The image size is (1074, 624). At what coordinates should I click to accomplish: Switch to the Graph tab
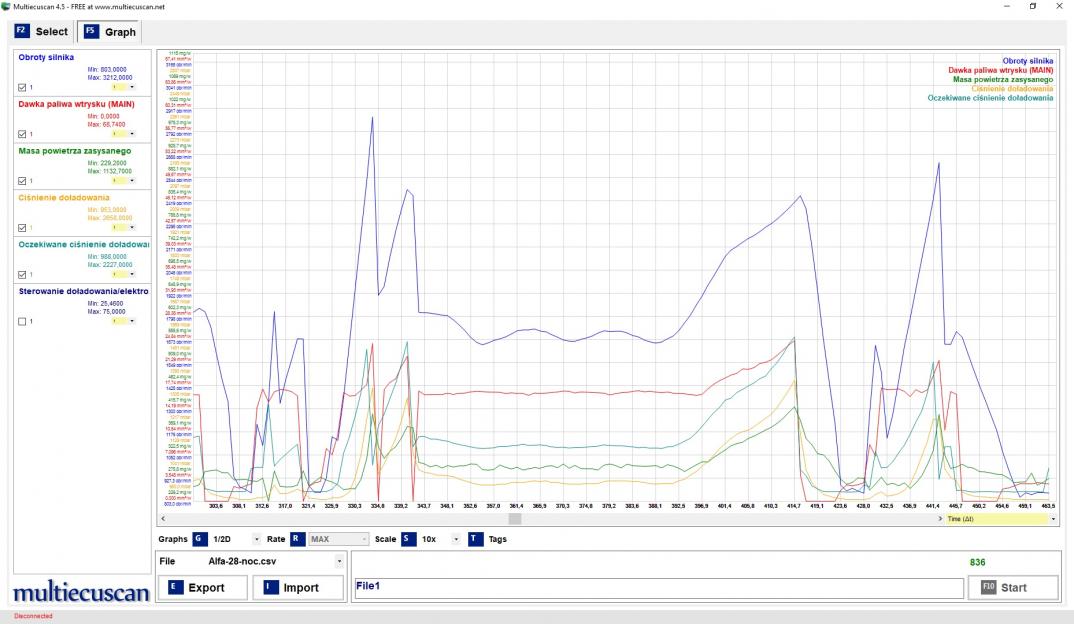point(110,32)
